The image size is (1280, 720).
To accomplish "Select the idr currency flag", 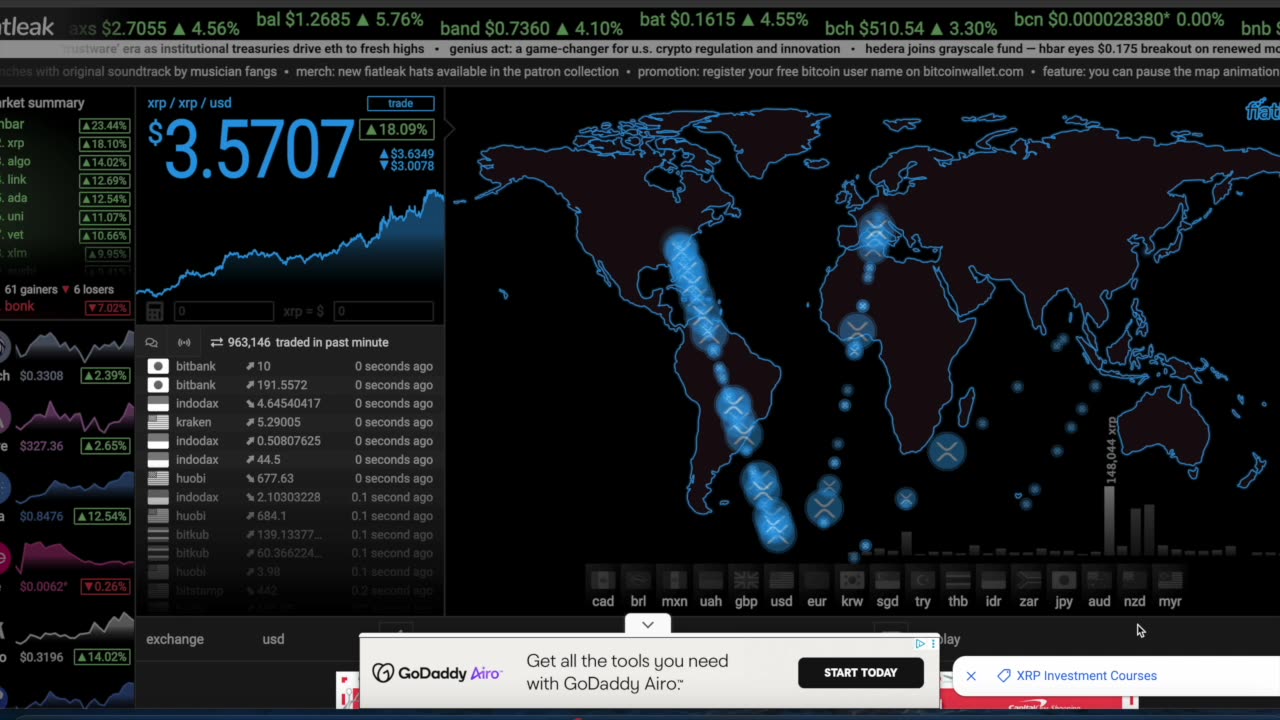I will [993, 580].
